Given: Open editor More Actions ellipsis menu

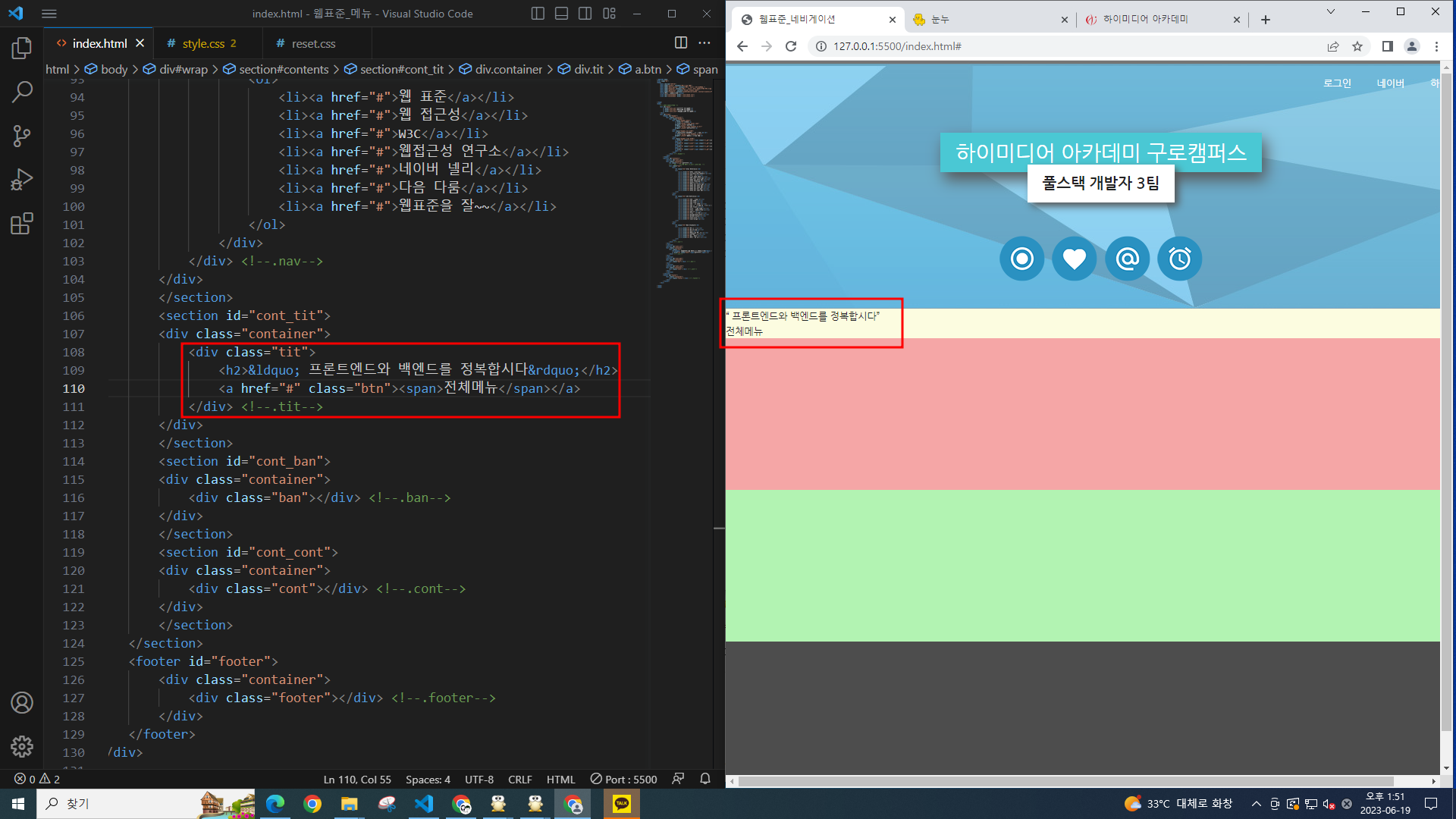Looking at the screenshot, I should [704, 43].
